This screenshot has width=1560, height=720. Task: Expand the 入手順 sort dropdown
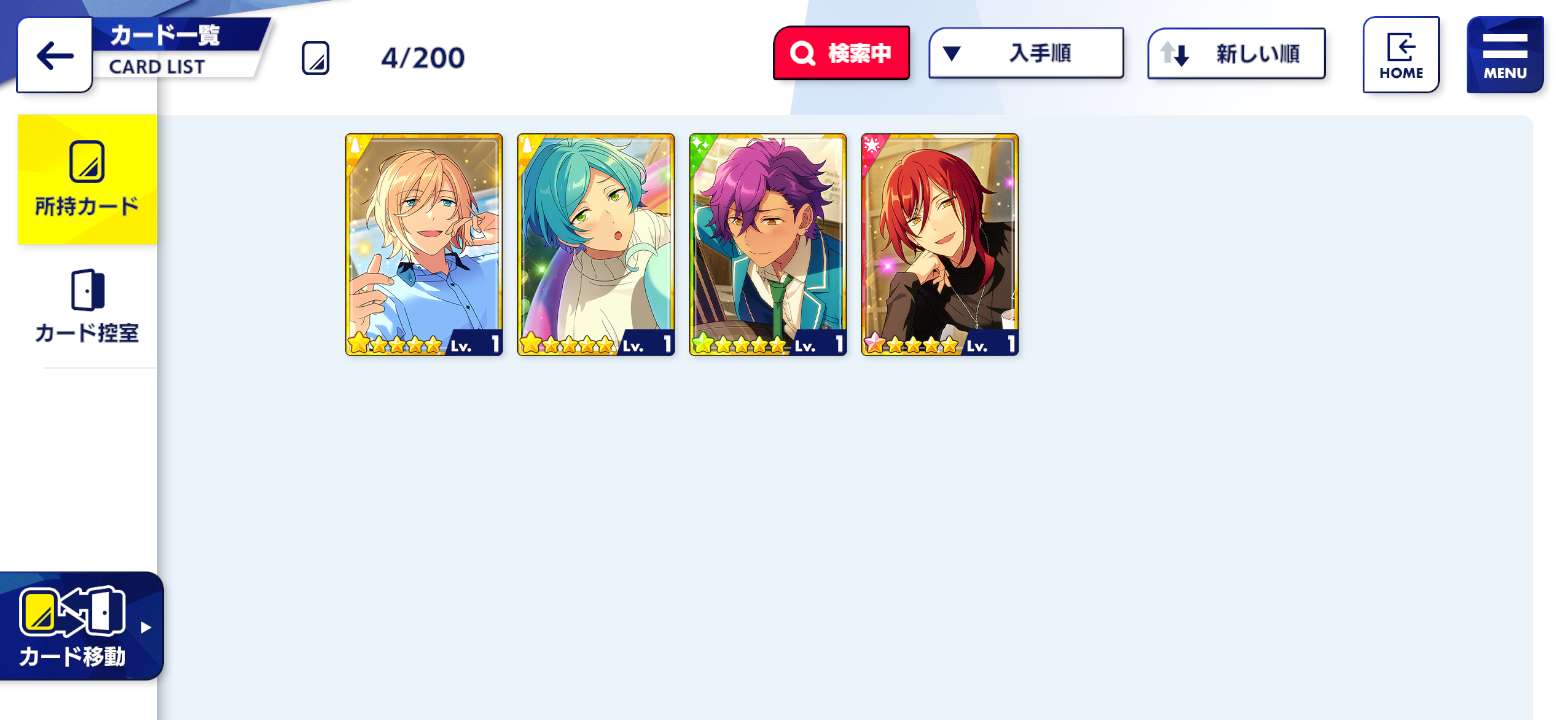(1026, 53)
